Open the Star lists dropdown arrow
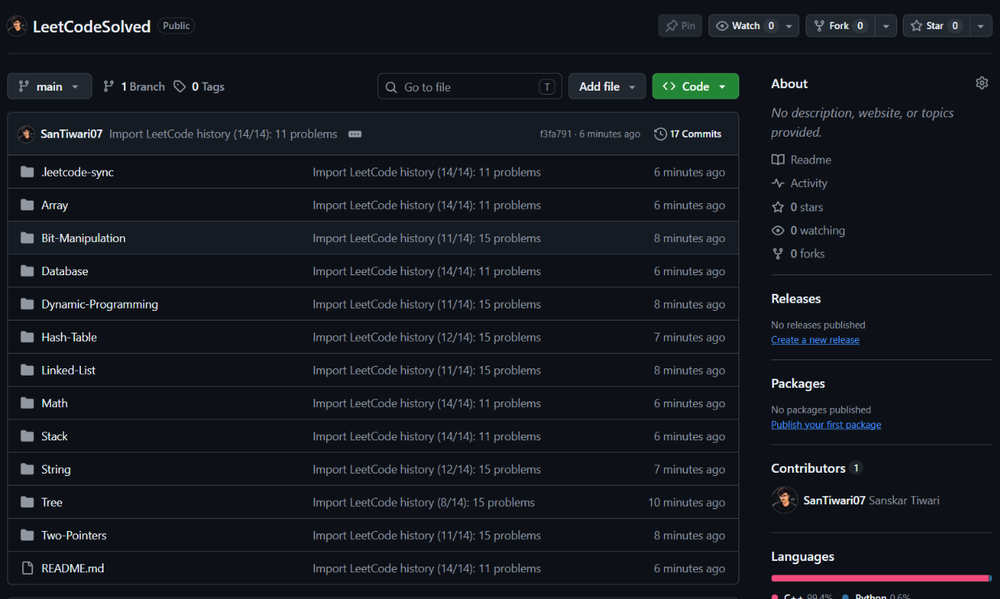This screenshot has width=1000, height=599. (x=981, y=26)
